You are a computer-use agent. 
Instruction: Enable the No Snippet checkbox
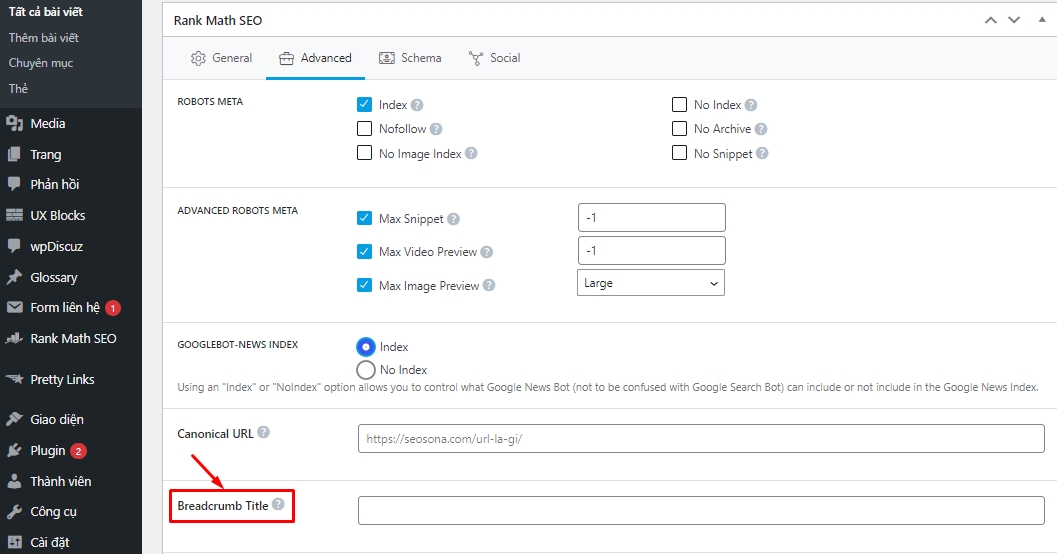click(x=680, y=153)
